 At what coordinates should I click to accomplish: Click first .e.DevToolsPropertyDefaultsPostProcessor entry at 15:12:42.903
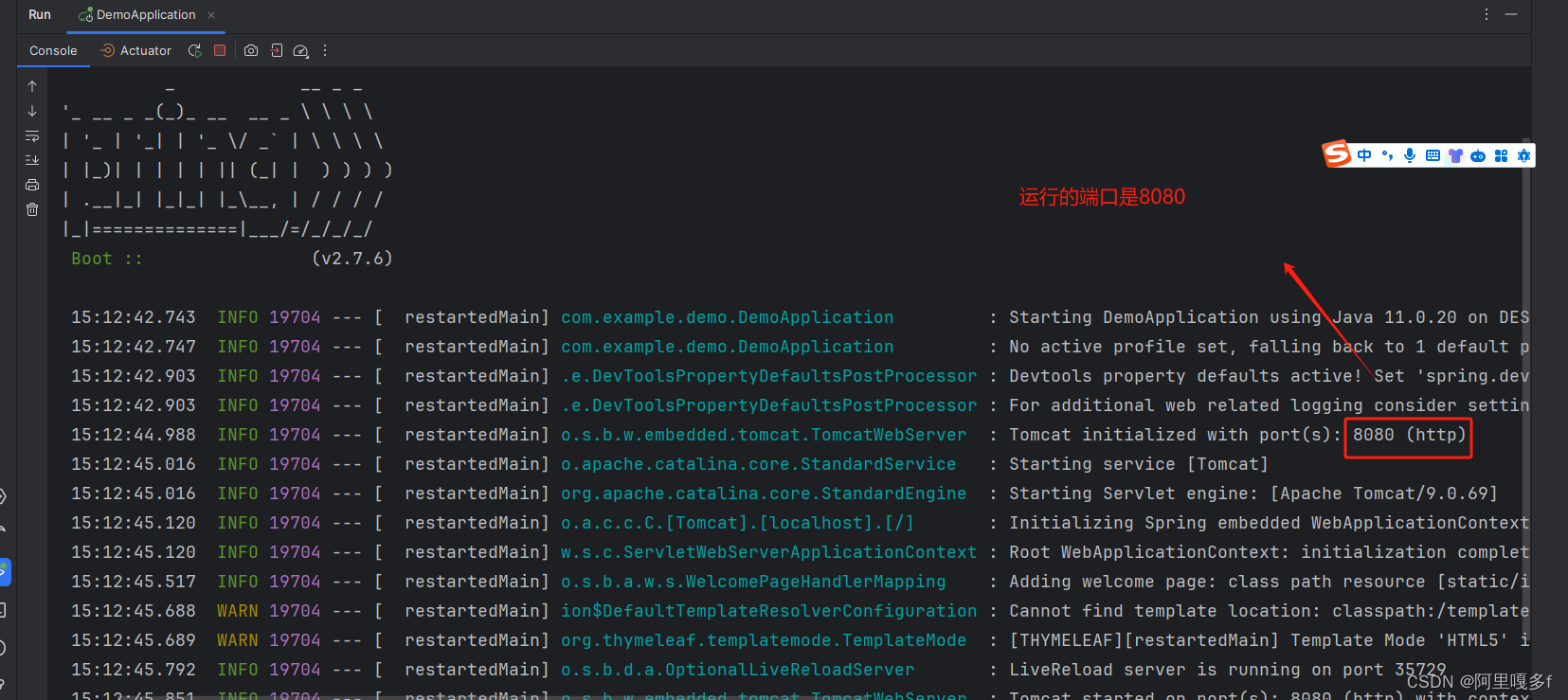pyautogui.click(x=768, y=376)
